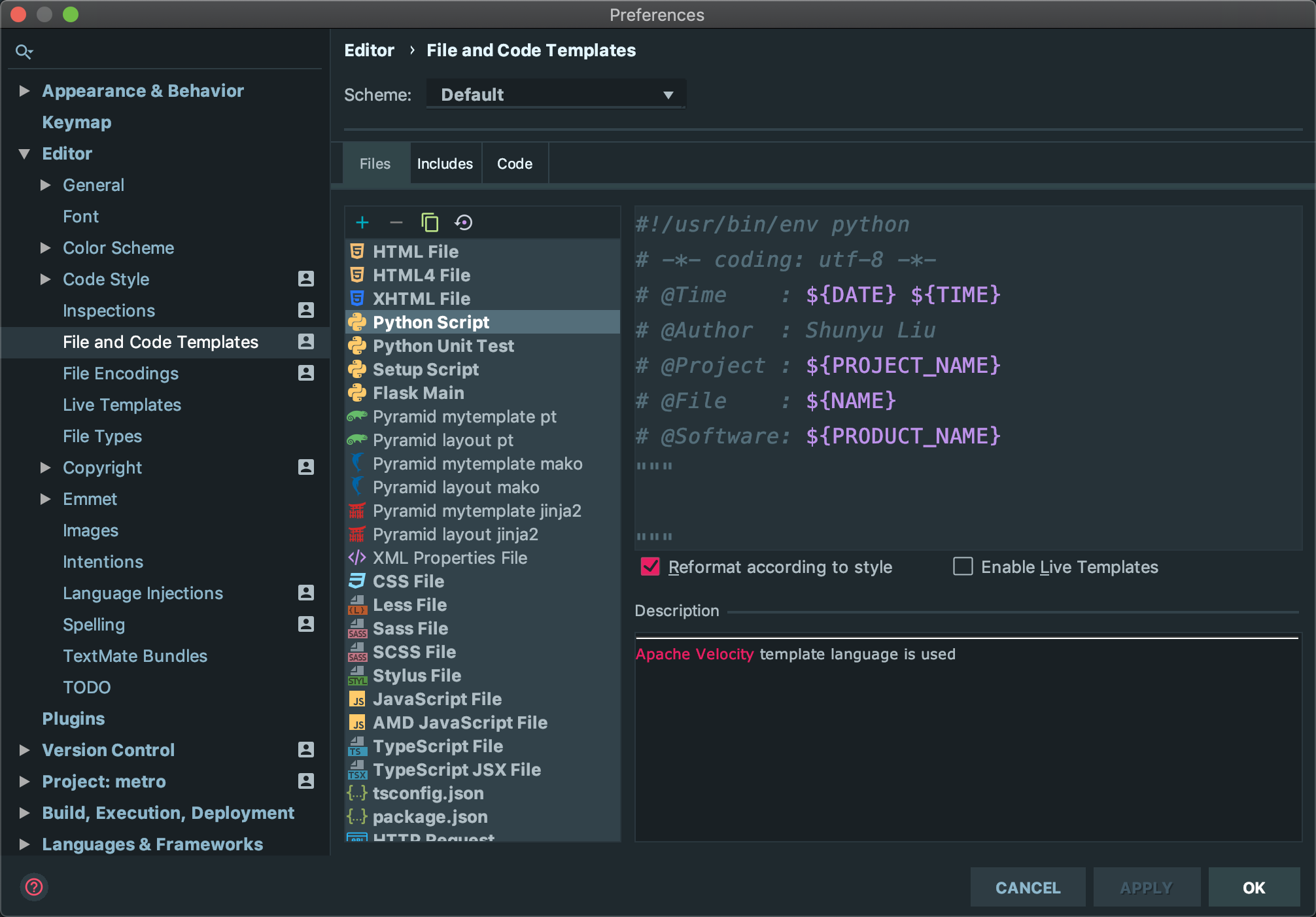Select the Sass File template row
Screen dimensions: 1316x917
point(483,628)
